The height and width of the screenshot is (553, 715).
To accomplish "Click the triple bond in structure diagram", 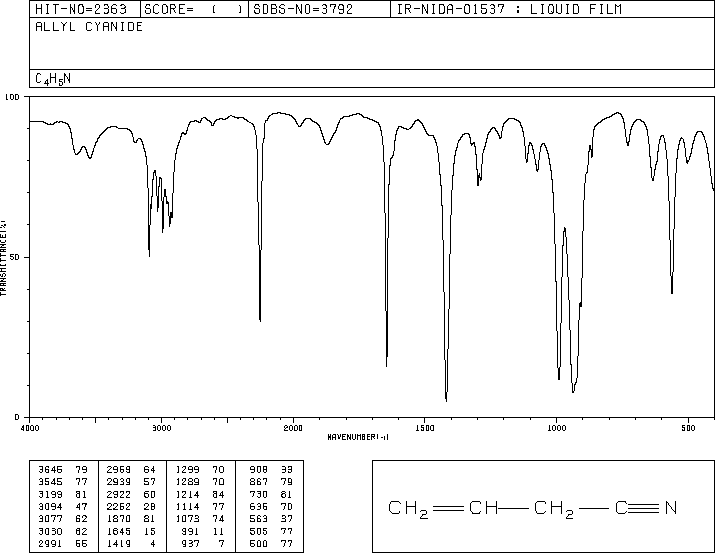I will tap(645, 508).
